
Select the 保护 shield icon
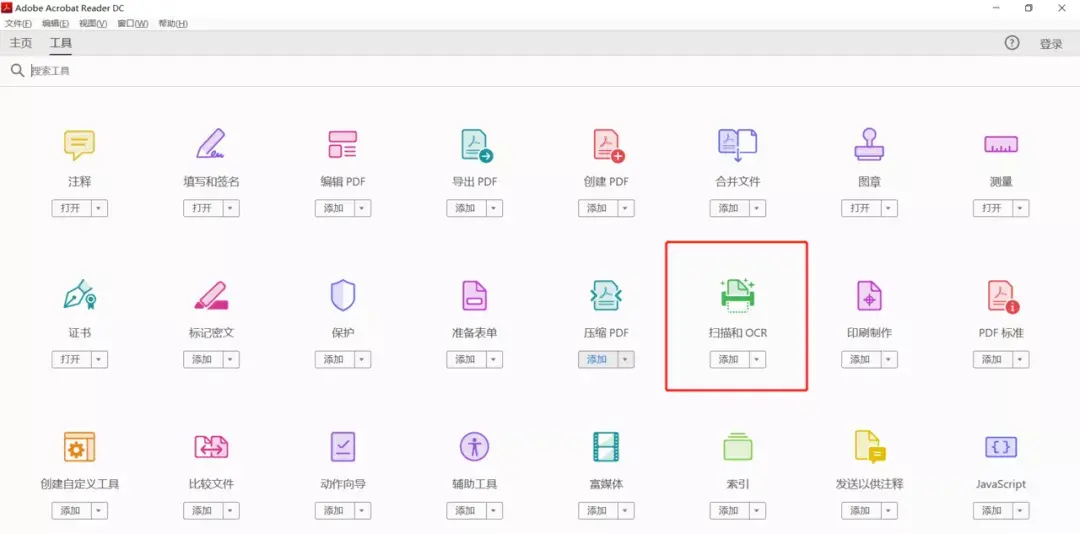coord(342,295)
